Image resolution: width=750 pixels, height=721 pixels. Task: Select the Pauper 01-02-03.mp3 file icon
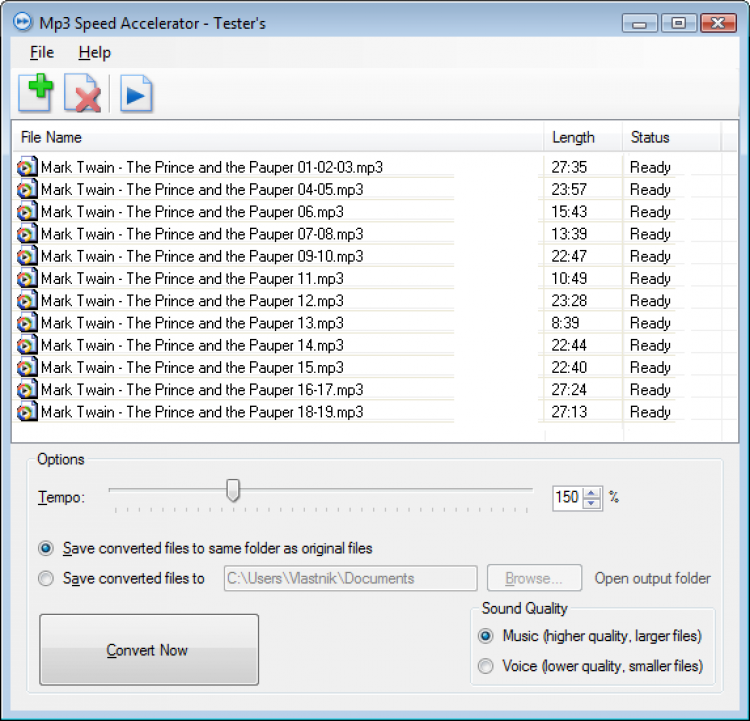click(x=27, y=167)
